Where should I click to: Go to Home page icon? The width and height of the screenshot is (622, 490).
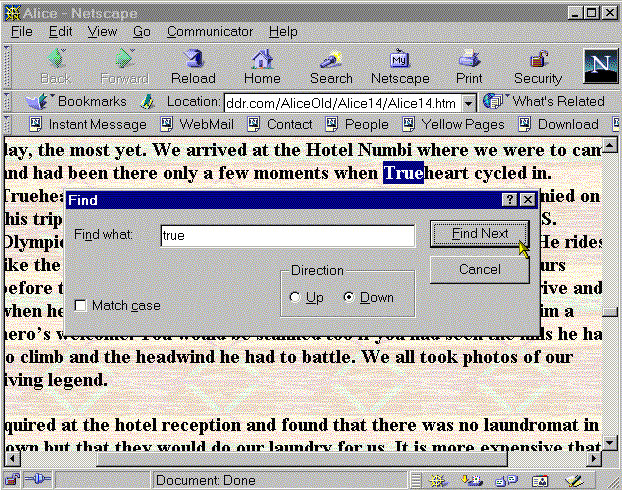point(262,66)
